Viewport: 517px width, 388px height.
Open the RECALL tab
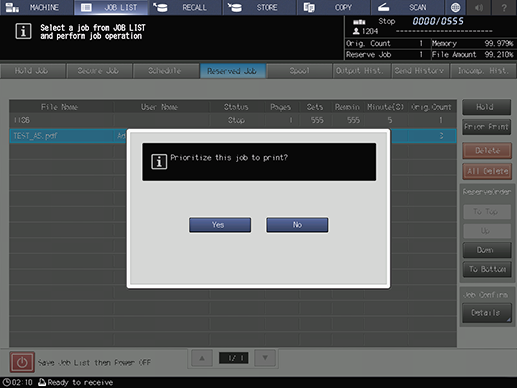186,7
